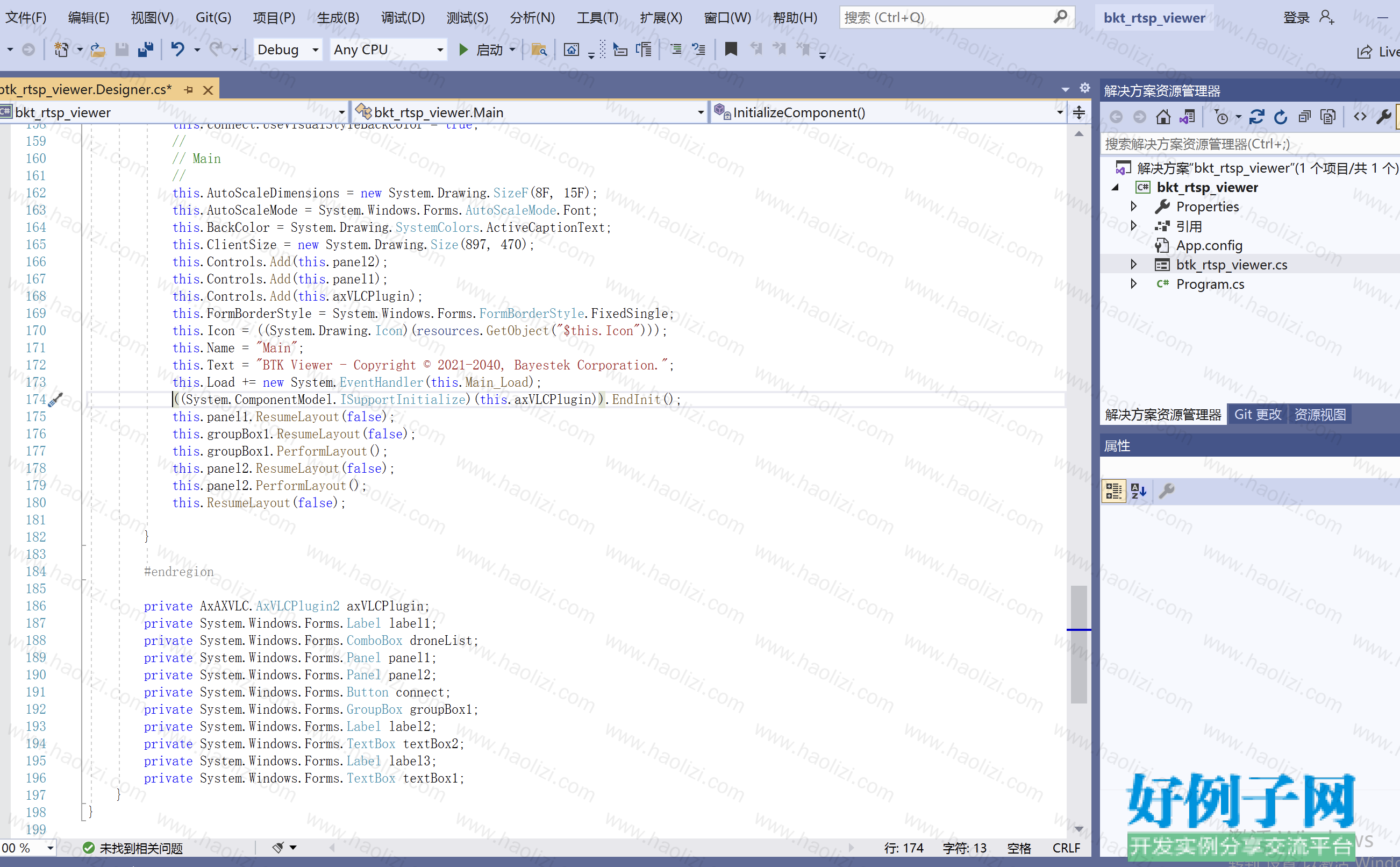Click the gear icon at the editor tab strip's right end

click(x=1084, y=88)
